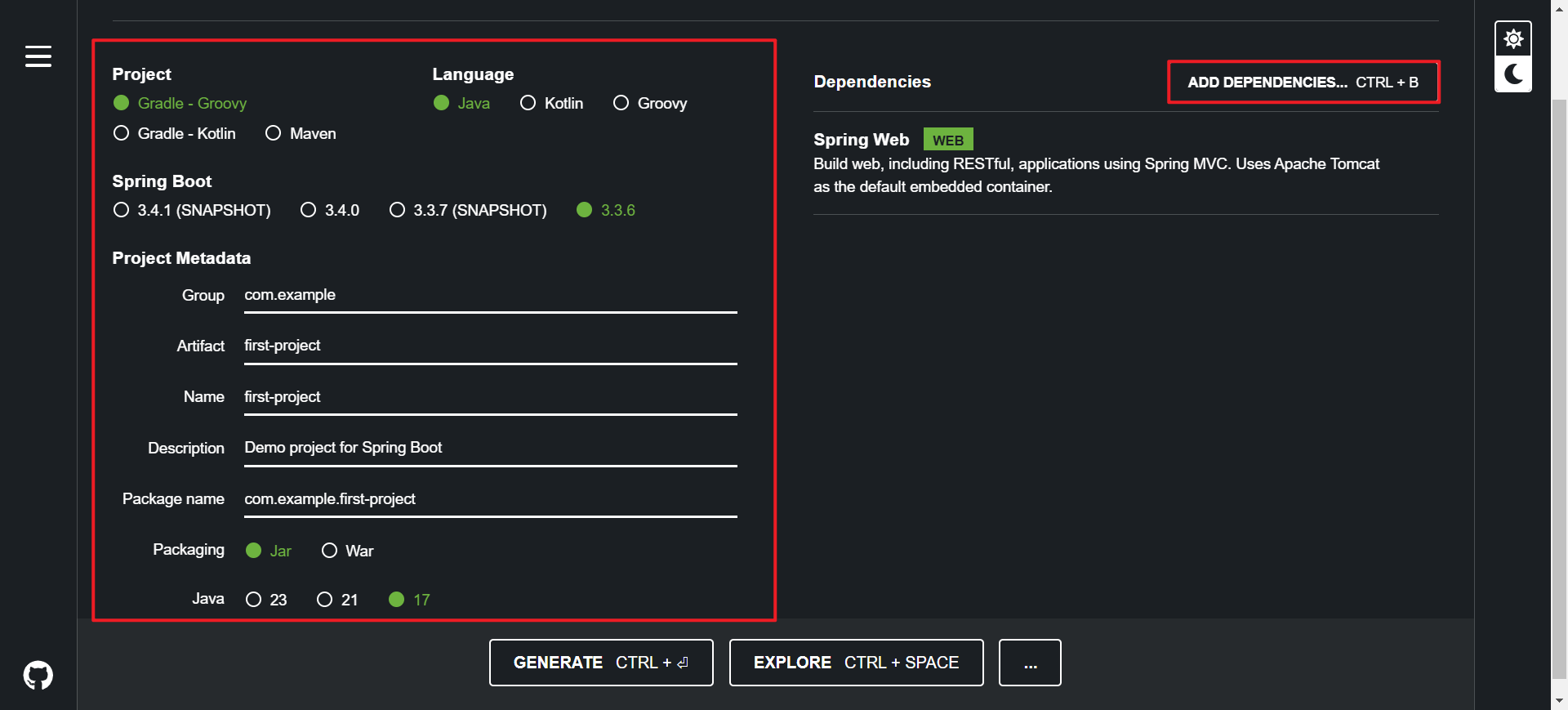The height and width of the screenshot is (710, 1568).
Task: Choose Kotlin as language
Action: (x=551, y=103)
